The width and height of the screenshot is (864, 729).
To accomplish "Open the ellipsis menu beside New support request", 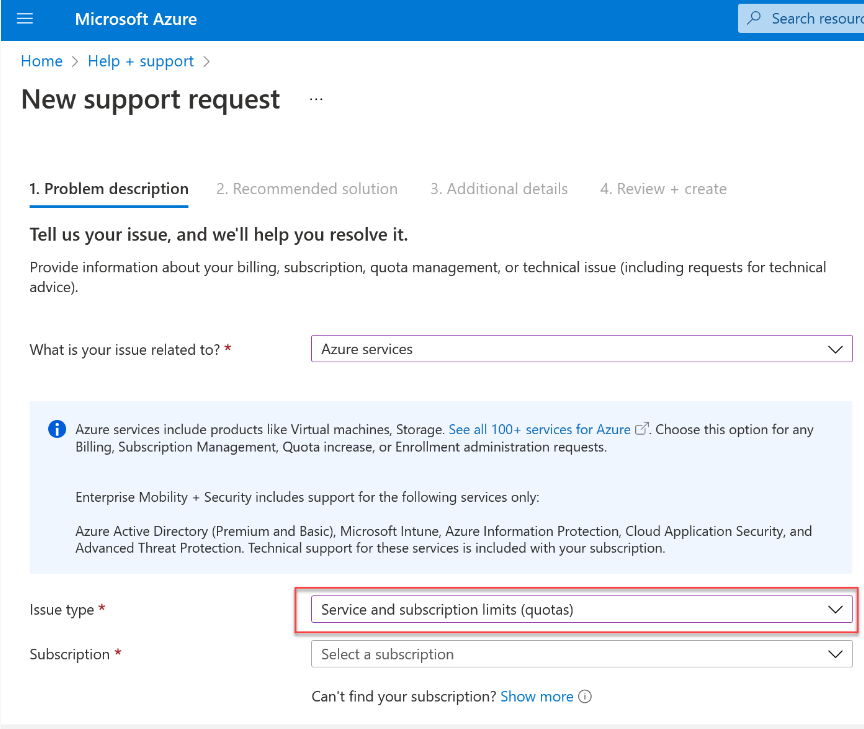I will 316,100.
